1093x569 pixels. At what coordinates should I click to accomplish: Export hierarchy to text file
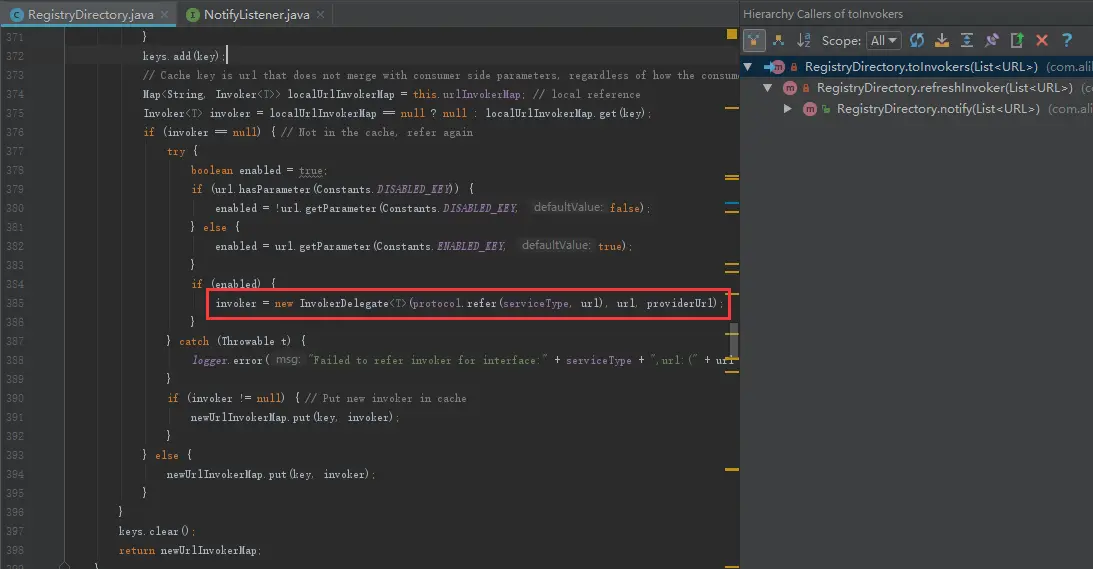click(1017, 40)
